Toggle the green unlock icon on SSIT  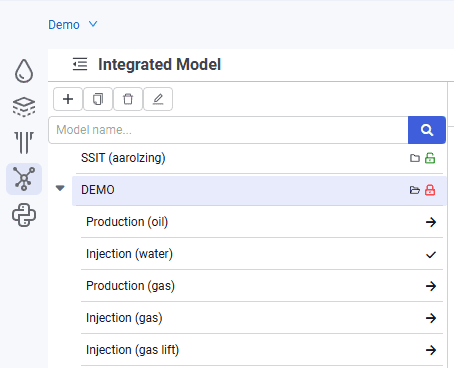430,158
